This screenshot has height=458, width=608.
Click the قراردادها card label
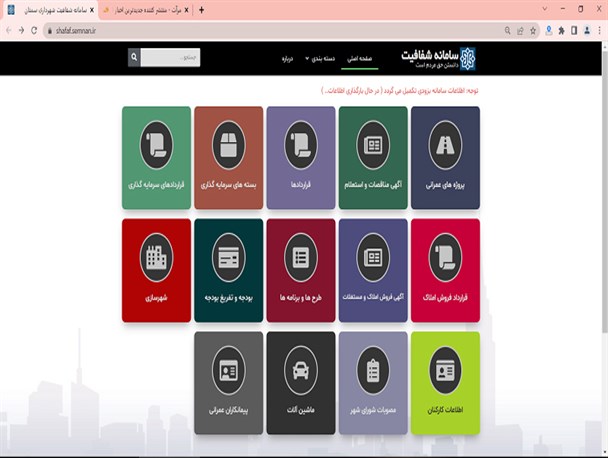301,185
